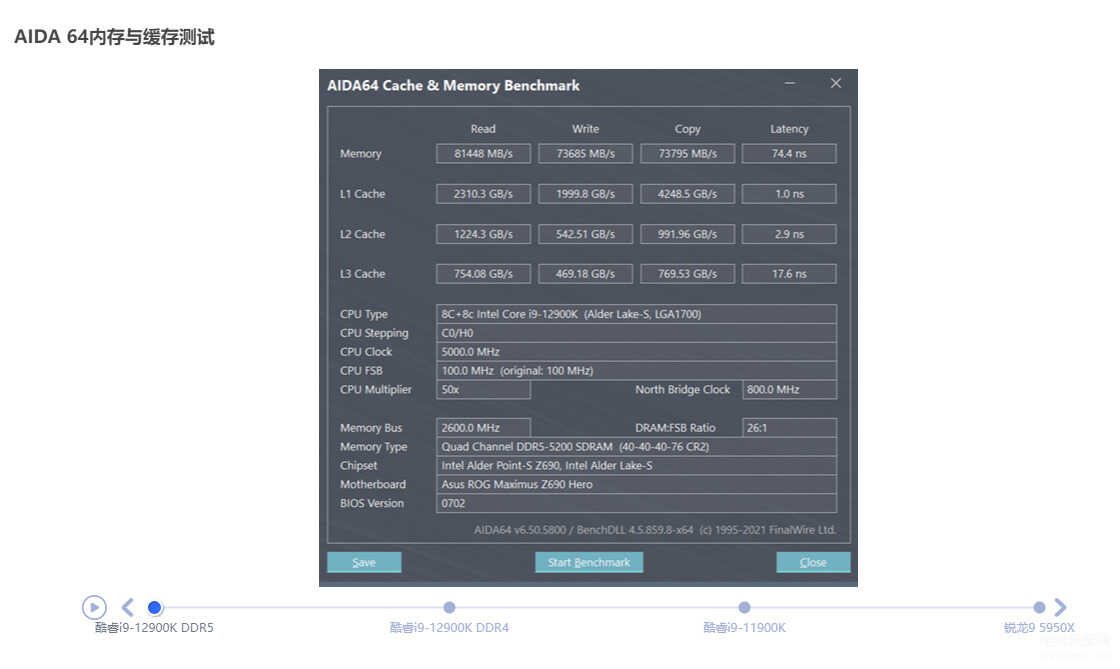Click the Memory Read value field

point(484,154)
